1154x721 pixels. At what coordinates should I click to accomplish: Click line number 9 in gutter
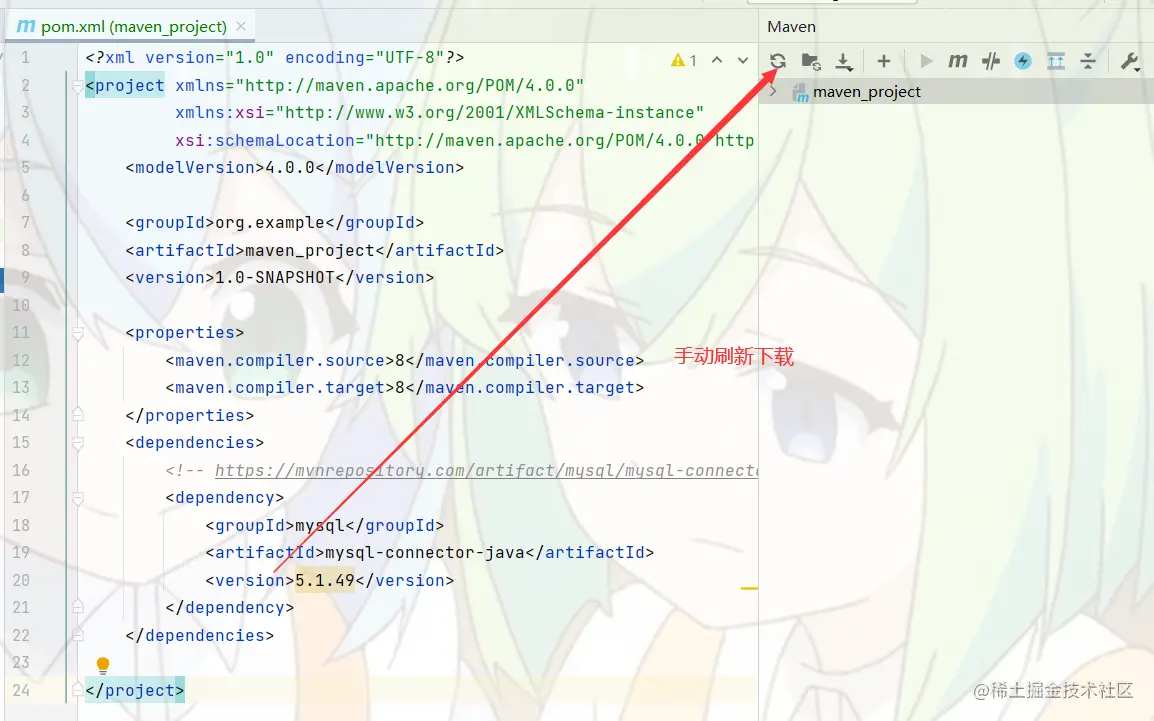click(25, 277)
